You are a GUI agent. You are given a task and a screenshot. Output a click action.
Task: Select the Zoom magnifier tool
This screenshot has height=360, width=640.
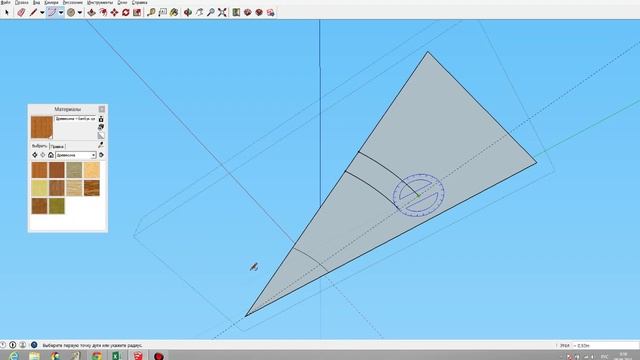pos(211,12)
